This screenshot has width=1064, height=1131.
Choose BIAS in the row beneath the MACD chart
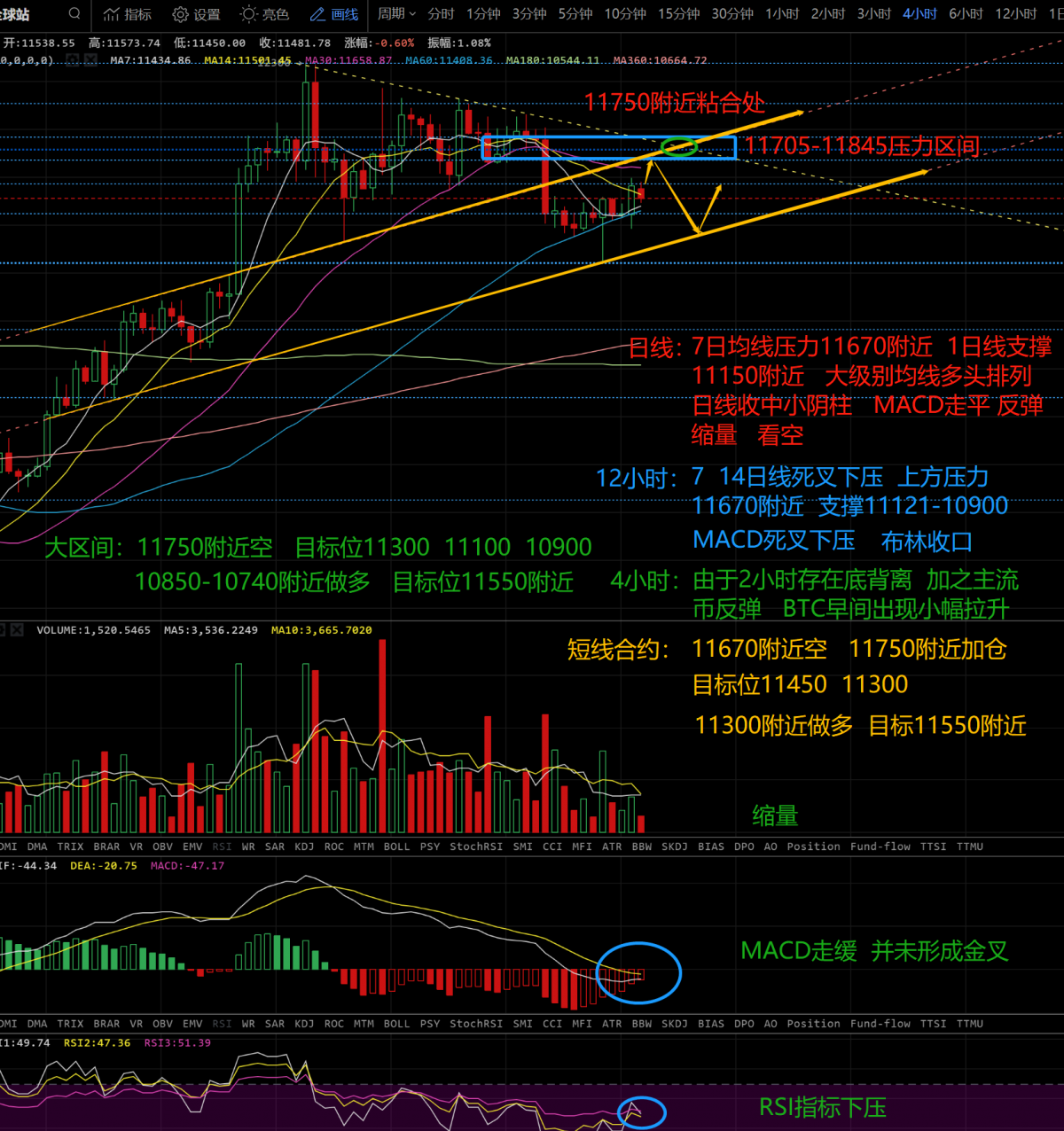pos(711,1024)
